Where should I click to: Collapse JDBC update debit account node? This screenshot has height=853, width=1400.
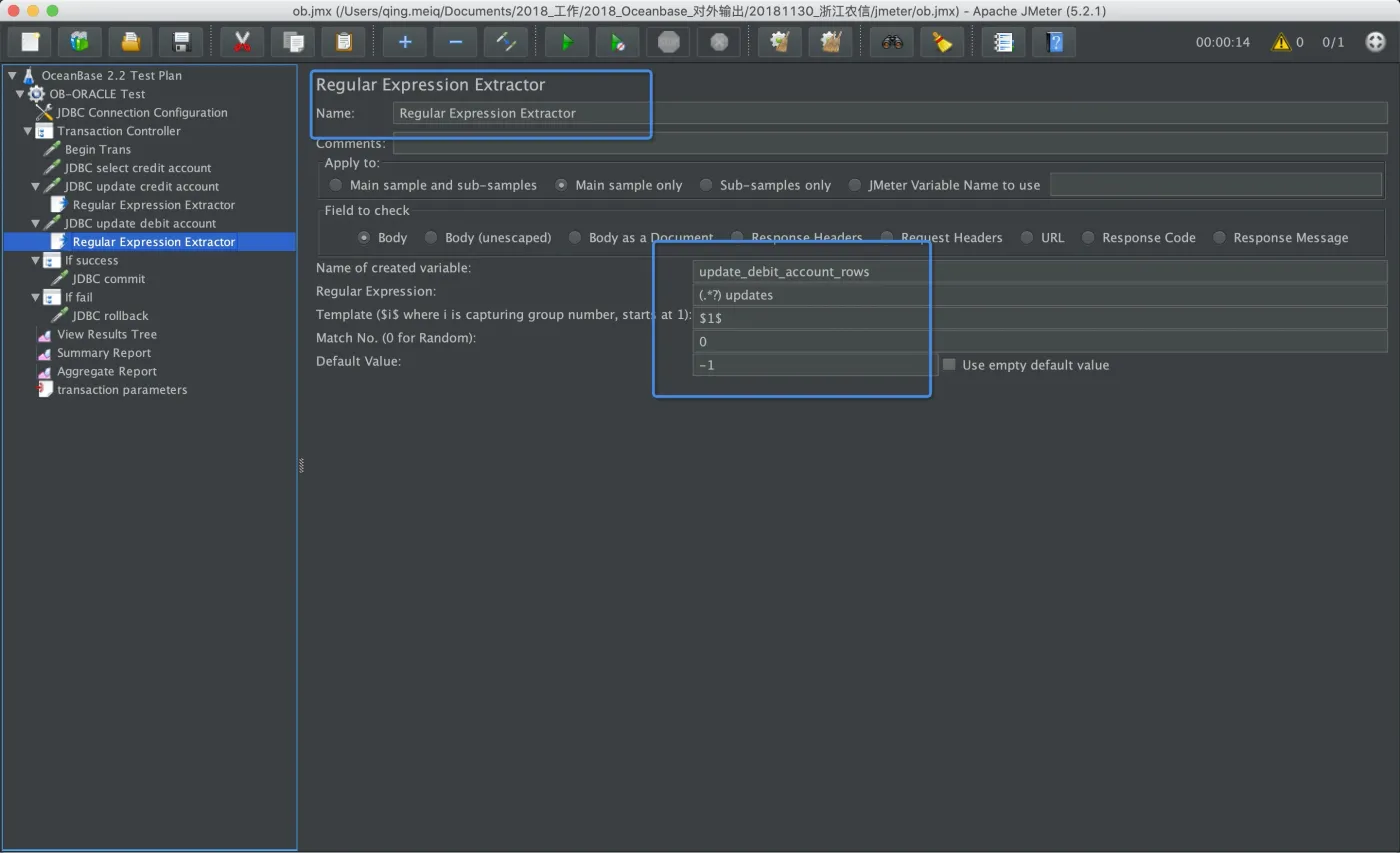click(36, 223)
